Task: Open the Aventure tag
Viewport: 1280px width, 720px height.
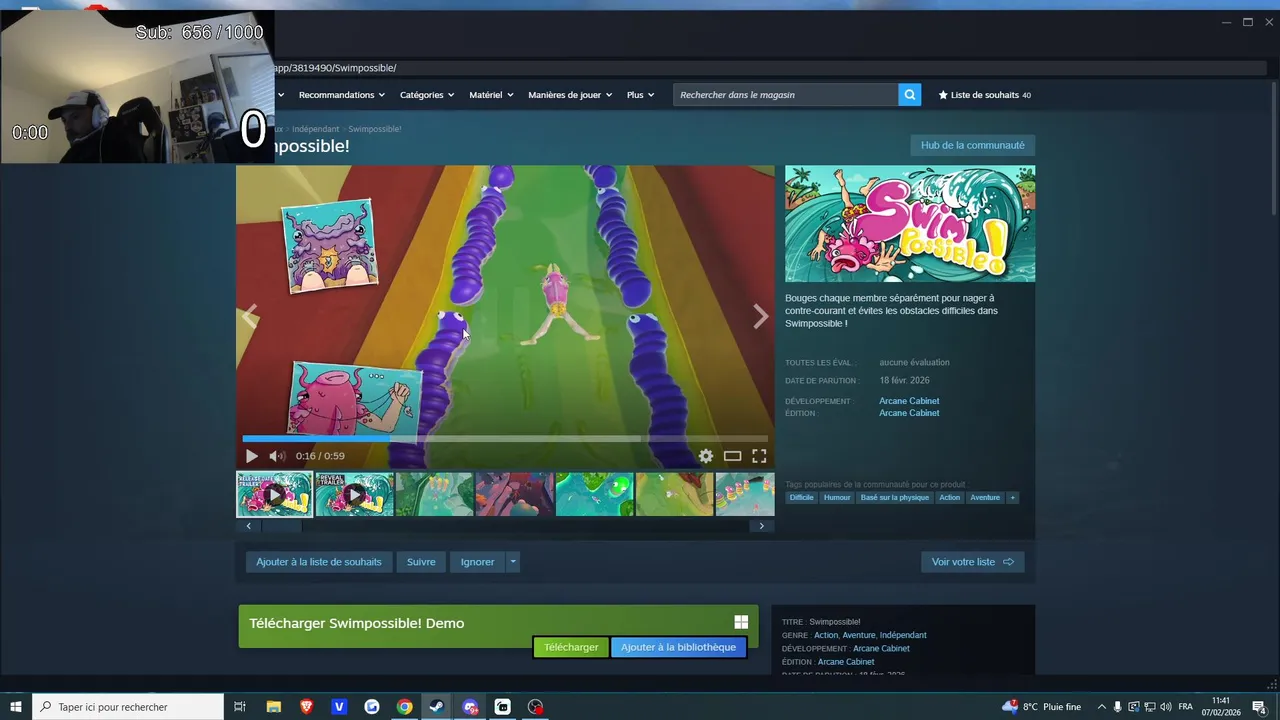Action: (x=985, y=497)
